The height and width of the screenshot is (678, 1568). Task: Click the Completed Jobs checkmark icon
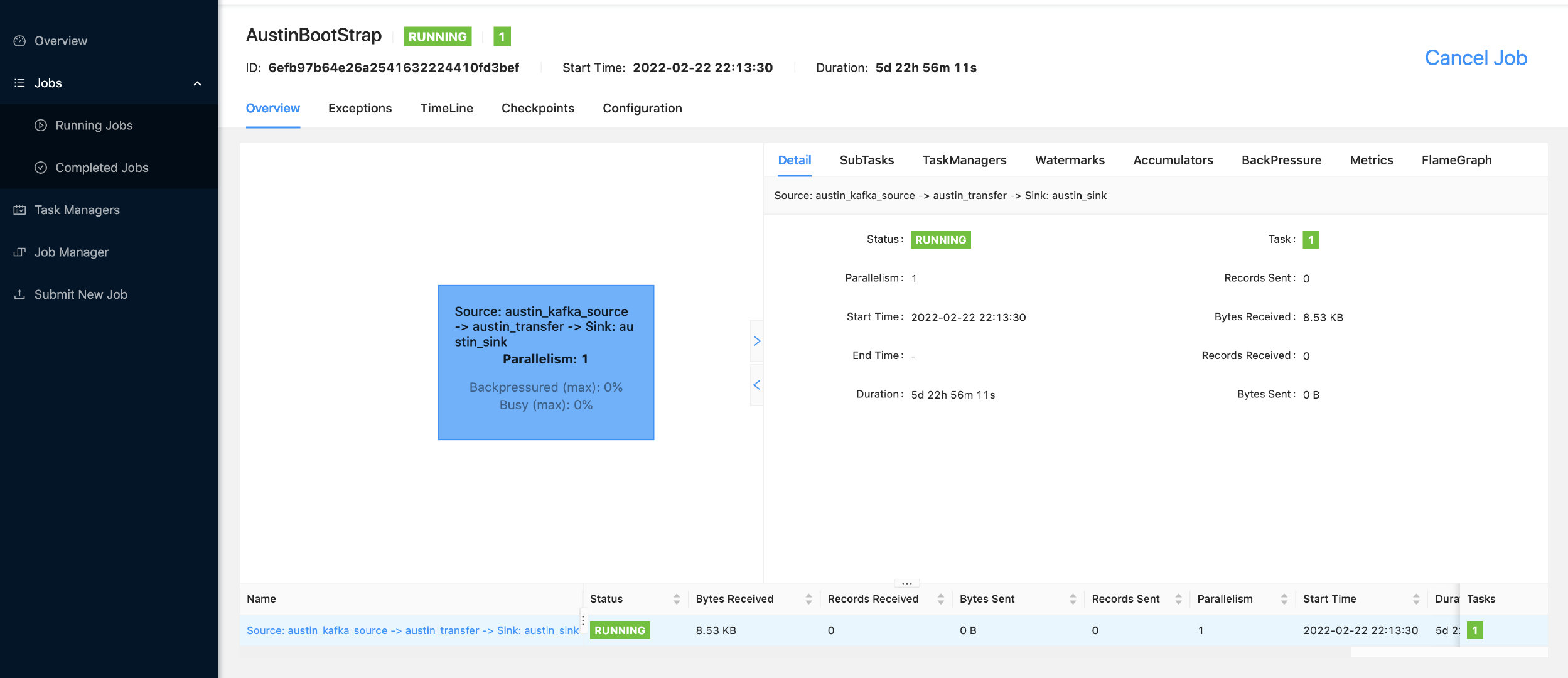coord(41,168)
